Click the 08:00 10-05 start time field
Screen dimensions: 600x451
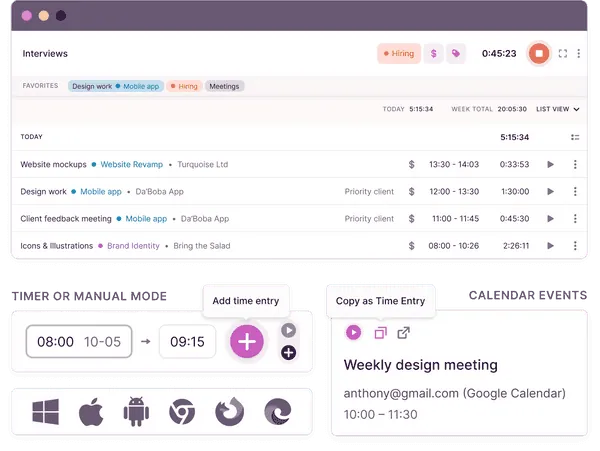[79, 342]
